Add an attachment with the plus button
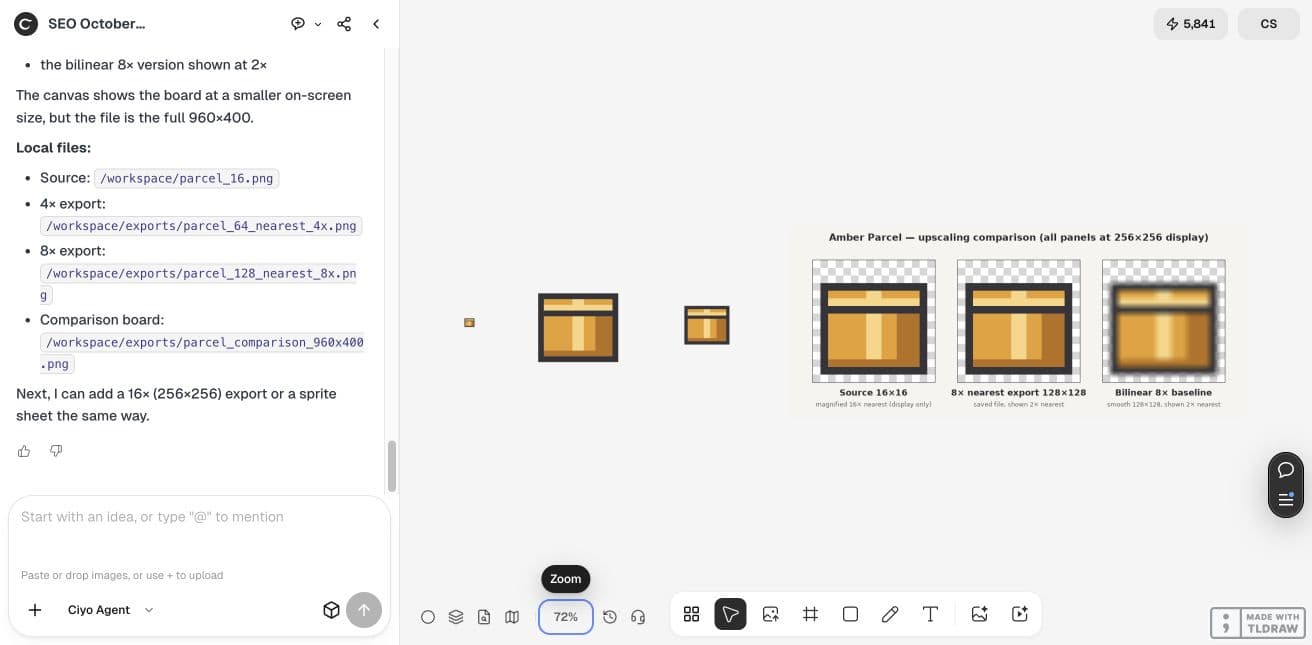The image size is (1312, 645). click(x=35, y=610)
